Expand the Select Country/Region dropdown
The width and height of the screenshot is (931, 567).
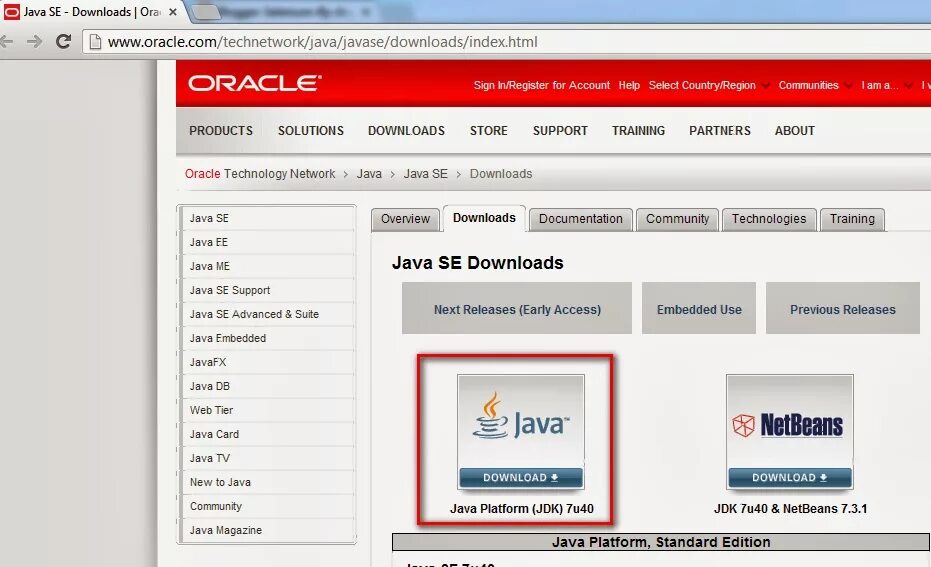(709, 85)
